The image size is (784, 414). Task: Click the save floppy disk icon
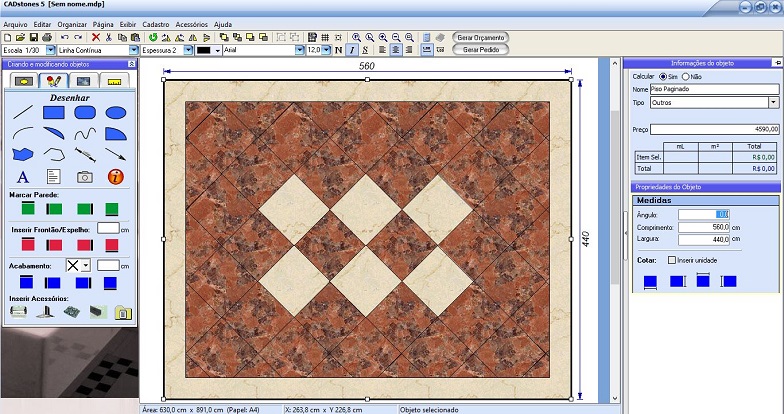click(34, 38)
